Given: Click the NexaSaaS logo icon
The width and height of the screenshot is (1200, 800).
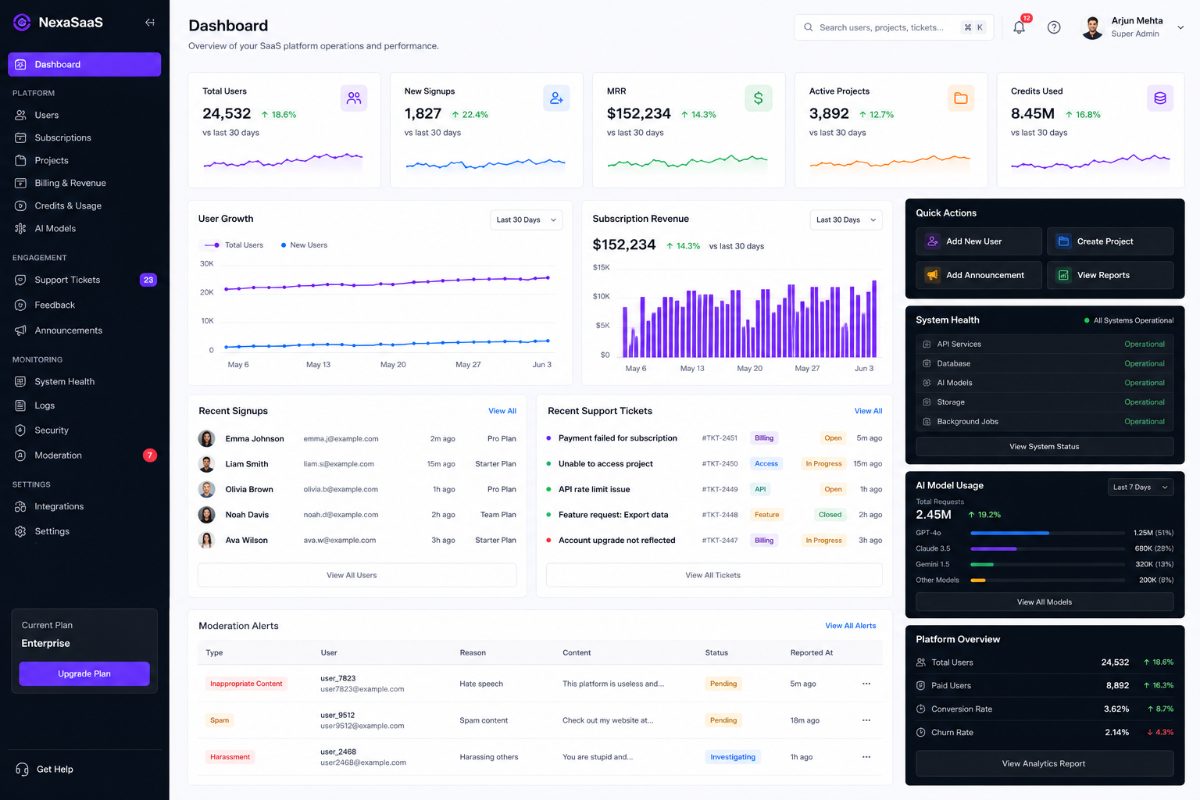Looking at the screenshot, I should (x=22, y=22).
